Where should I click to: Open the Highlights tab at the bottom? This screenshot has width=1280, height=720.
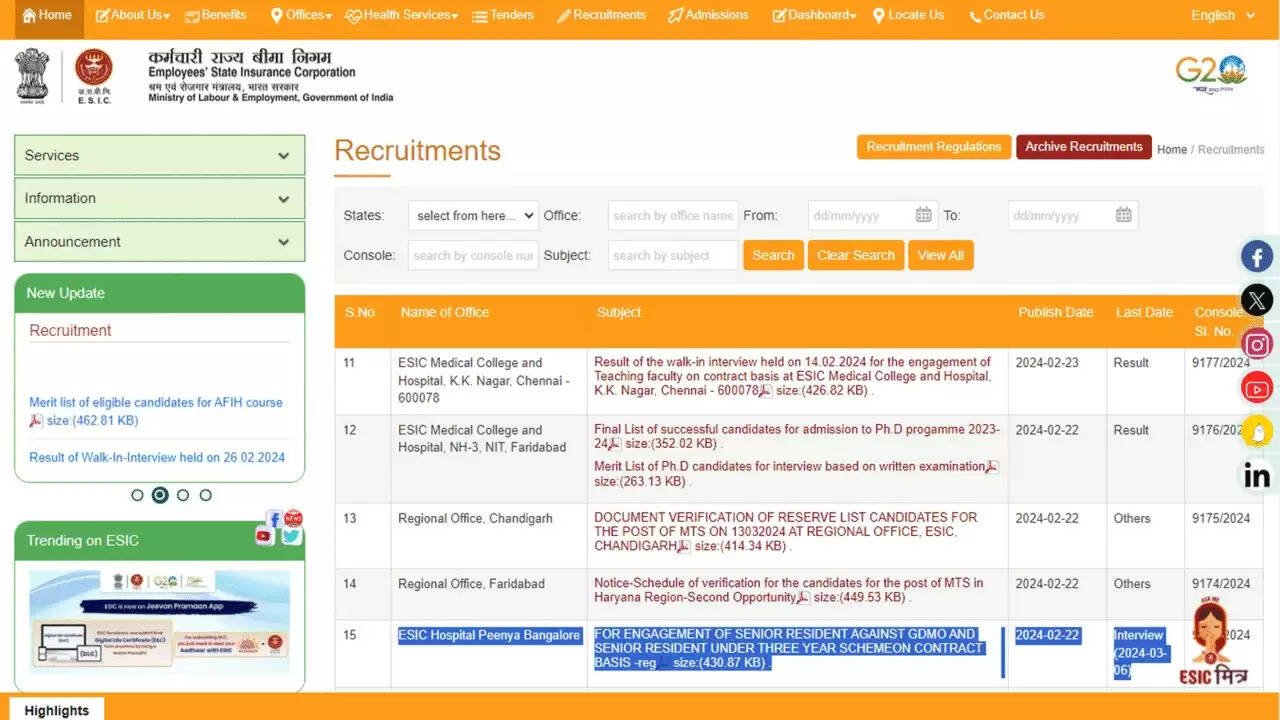click(x=57, y=710)
